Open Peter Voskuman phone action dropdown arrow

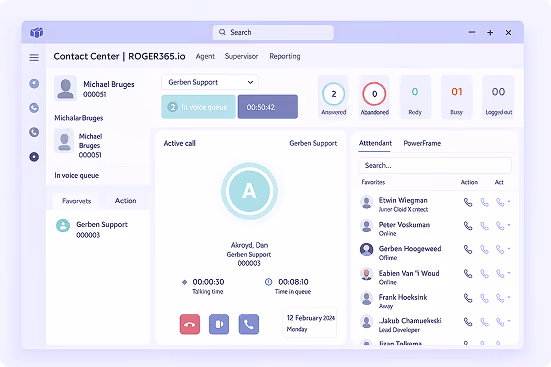click(509, 225)
